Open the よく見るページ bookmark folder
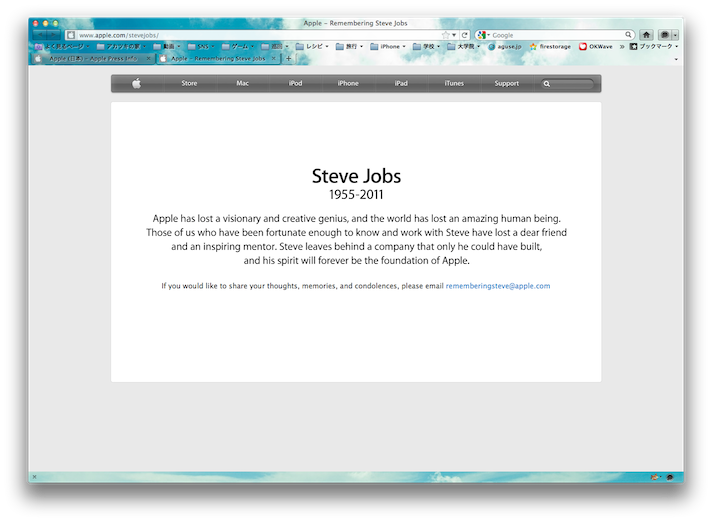 point(62,46)
